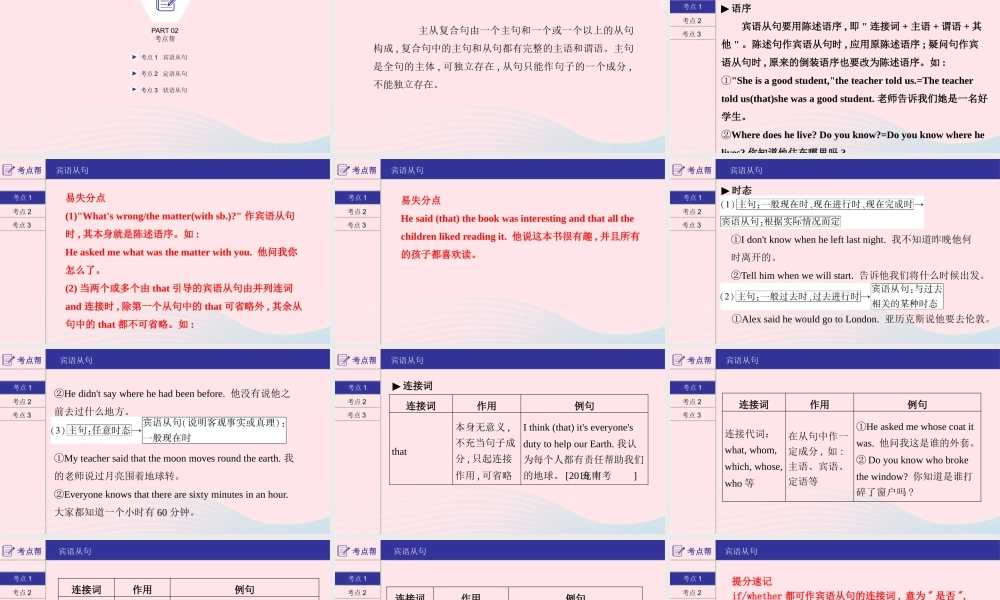The width and height of the screenshot is (1000, 600).
Task: Choose 考点2 on the ▶连接词 slide
Action: (357, 401)
